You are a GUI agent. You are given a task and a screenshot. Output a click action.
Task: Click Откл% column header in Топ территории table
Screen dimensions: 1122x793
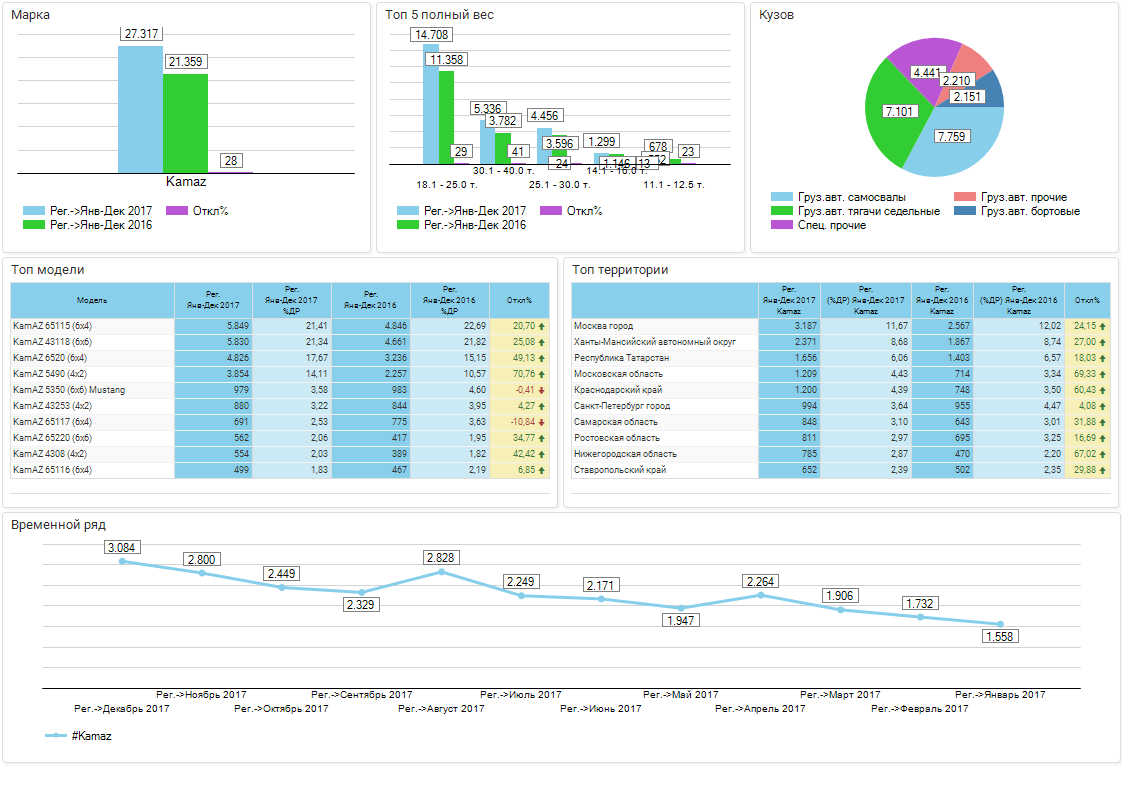1088,301
